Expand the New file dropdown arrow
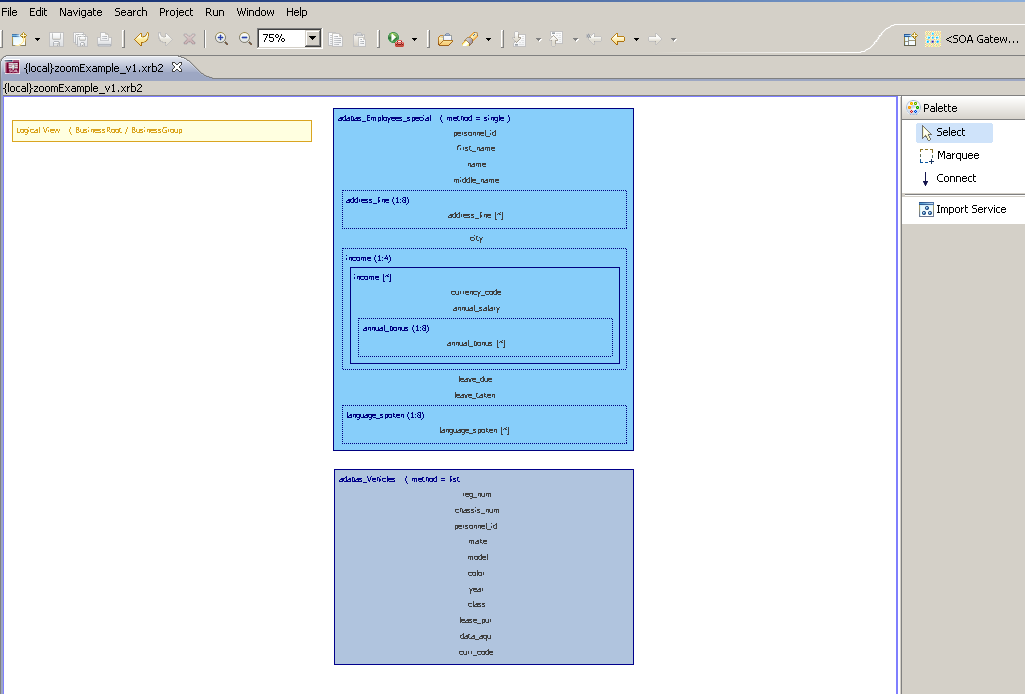The width and height of the screenshot is (1025, 694). [37, 40]
